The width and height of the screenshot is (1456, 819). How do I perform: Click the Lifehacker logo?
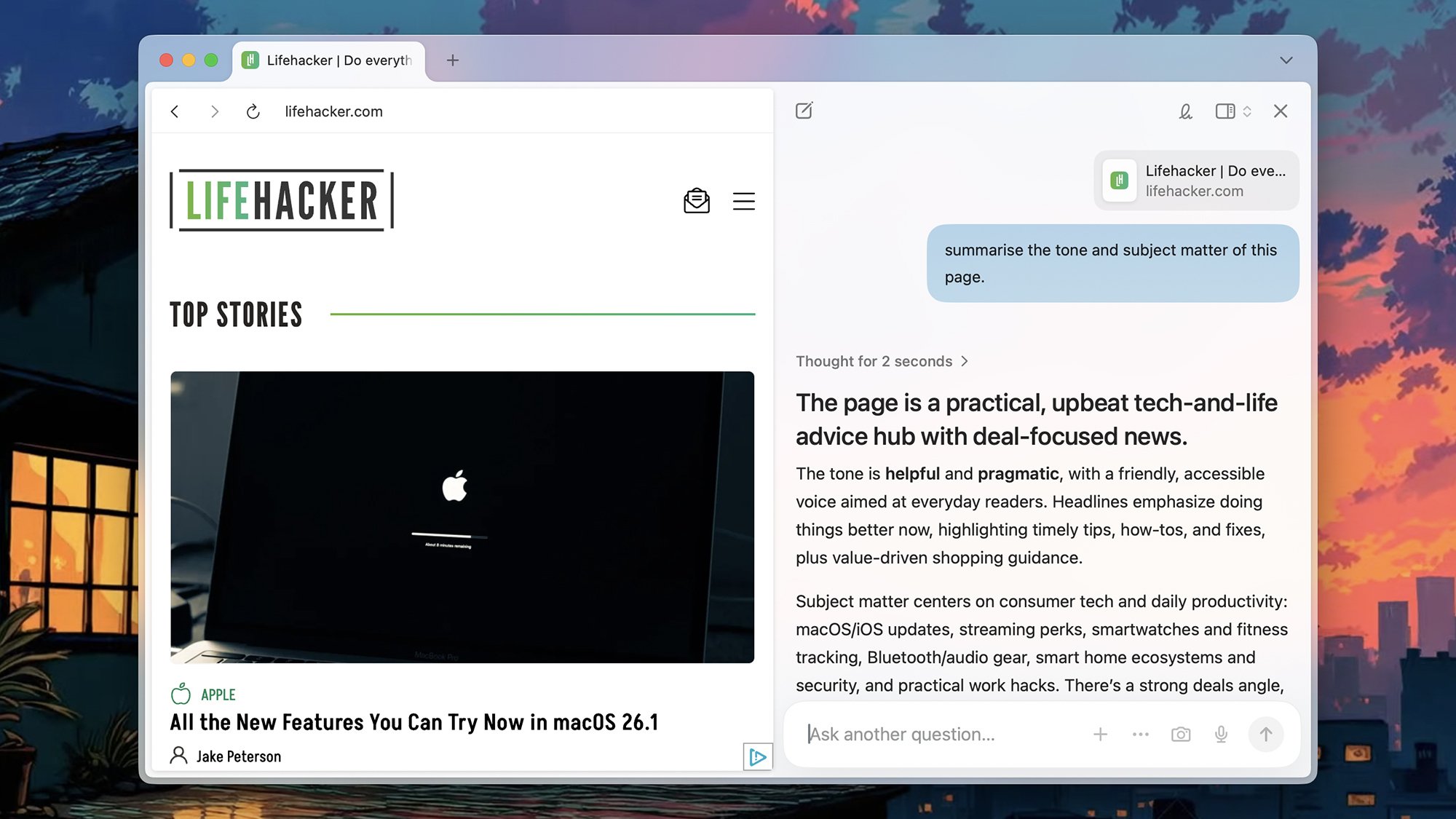tap(282, 200)
